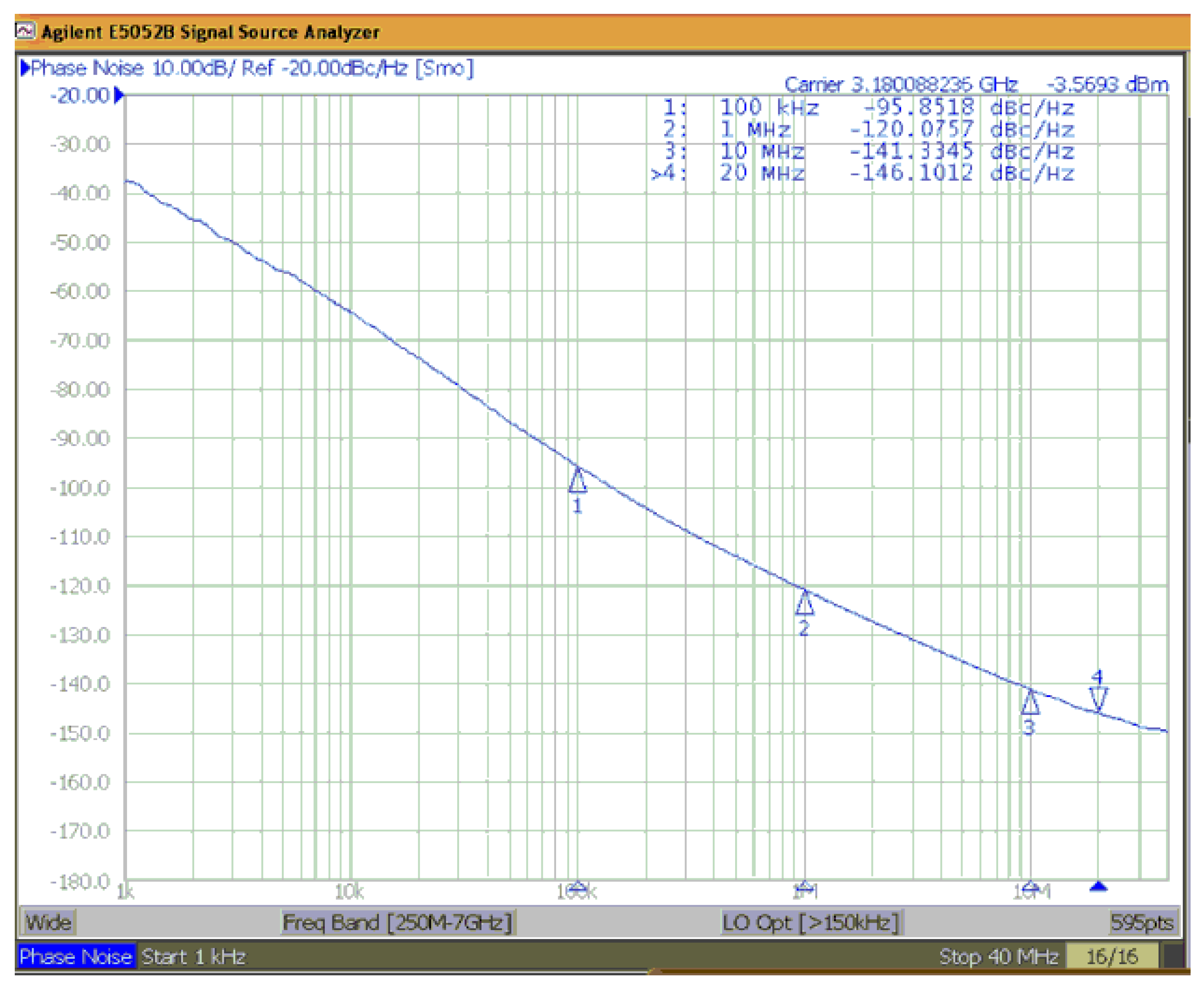The image size is (1204, 991).
Task: Click the phase noise trace title arrow
Action: tap(25, 68)
